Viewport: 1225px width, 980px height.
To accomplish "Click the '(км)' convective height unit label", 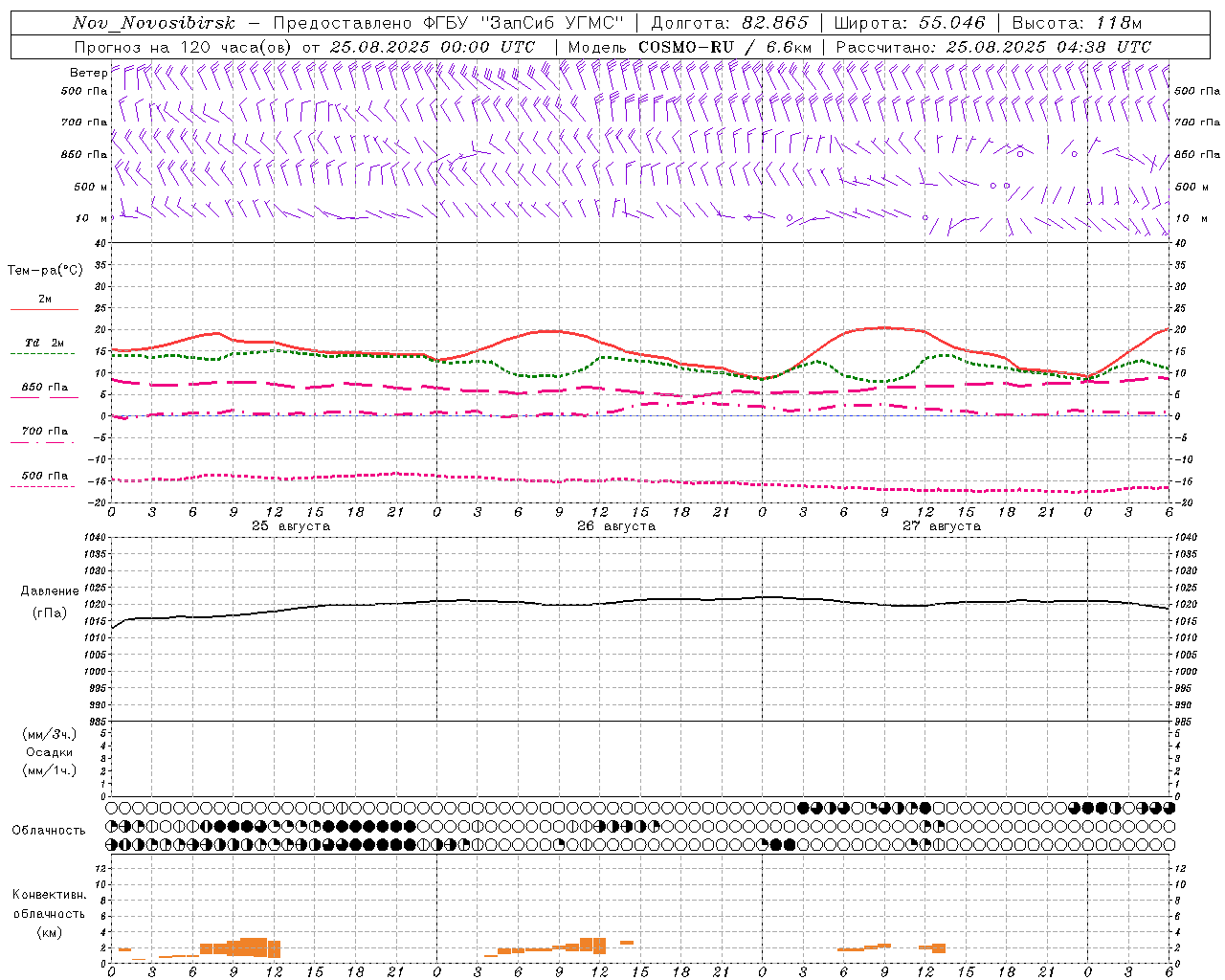I will [49, 932].
